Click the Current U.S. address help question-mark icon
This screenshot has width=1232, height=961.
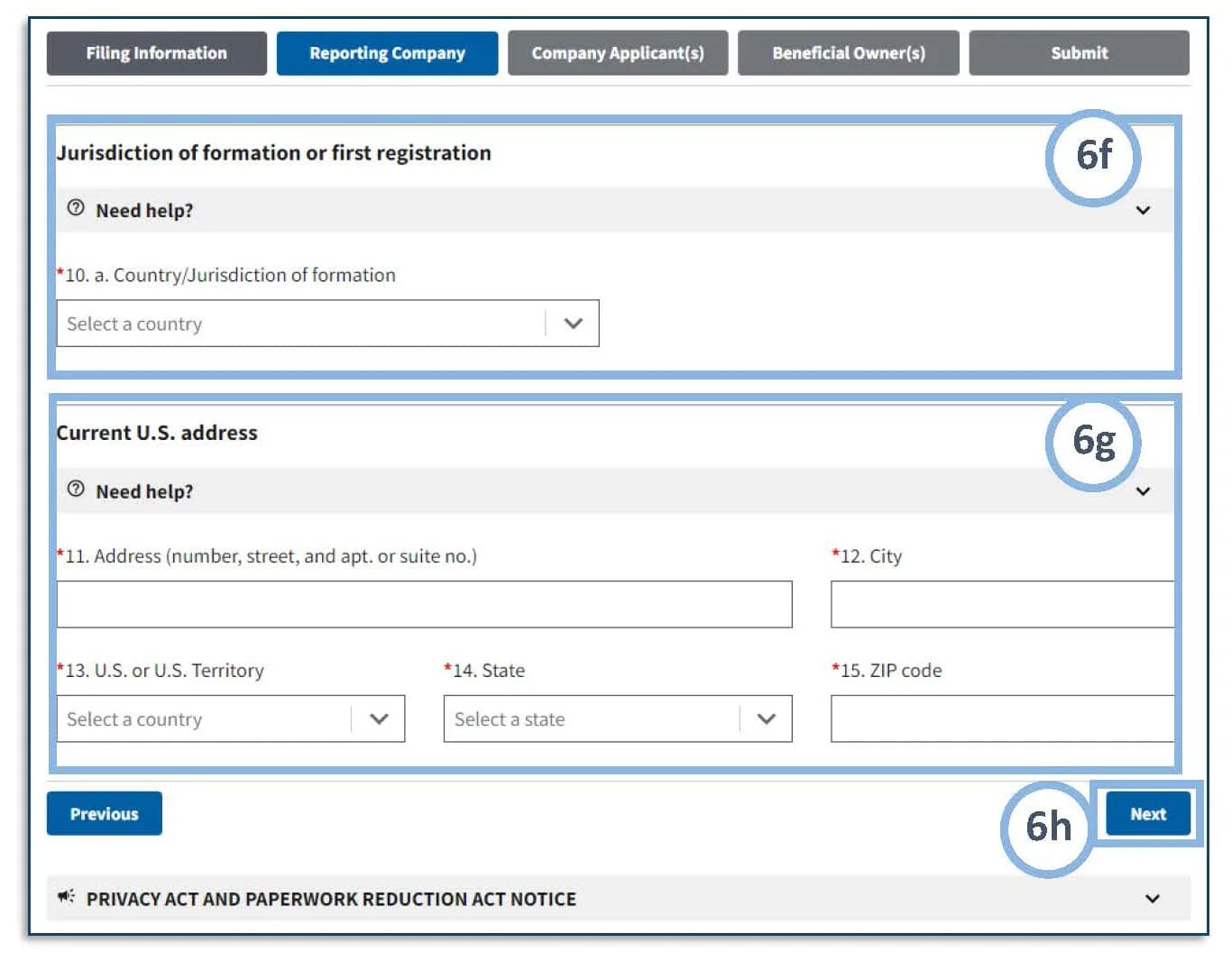[x=76, y=490]
